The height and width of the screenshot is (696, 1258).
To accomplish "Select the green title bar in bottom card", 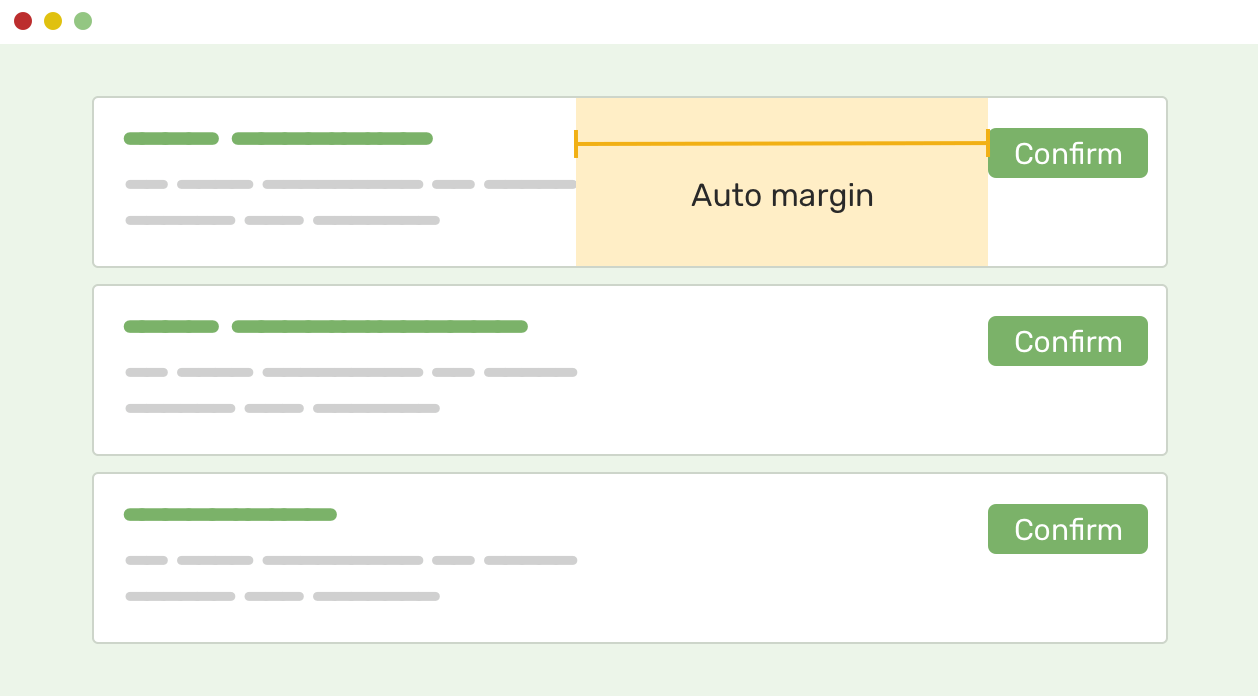I will tap(230, 515).
